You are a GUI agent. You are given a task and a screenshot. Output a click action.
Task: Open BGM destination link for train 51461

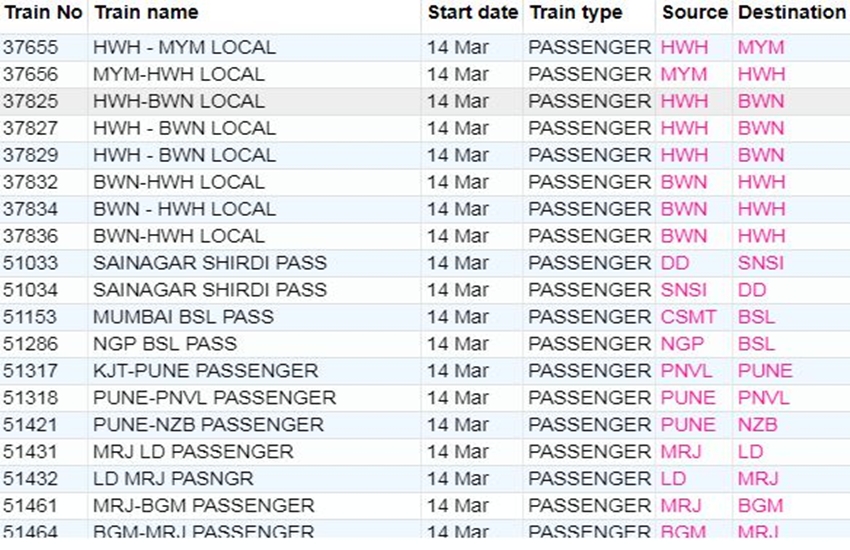click(x=760, y=507)
